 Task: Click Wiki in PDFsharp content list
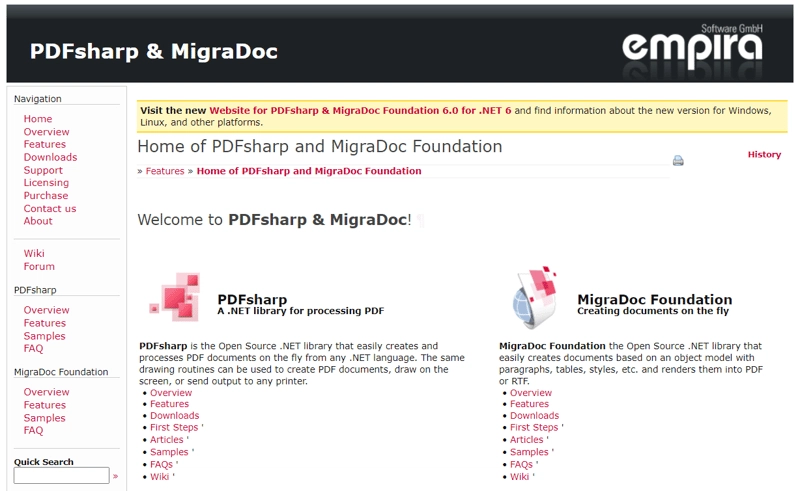pyautogui.click(x=159, y=477)
